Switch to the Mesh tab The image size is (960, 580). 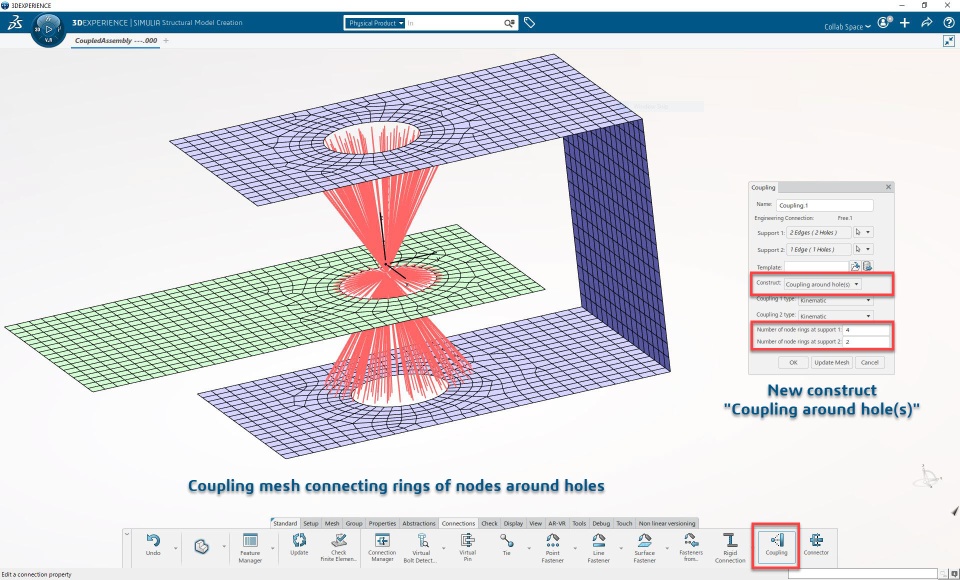point(332,524)
